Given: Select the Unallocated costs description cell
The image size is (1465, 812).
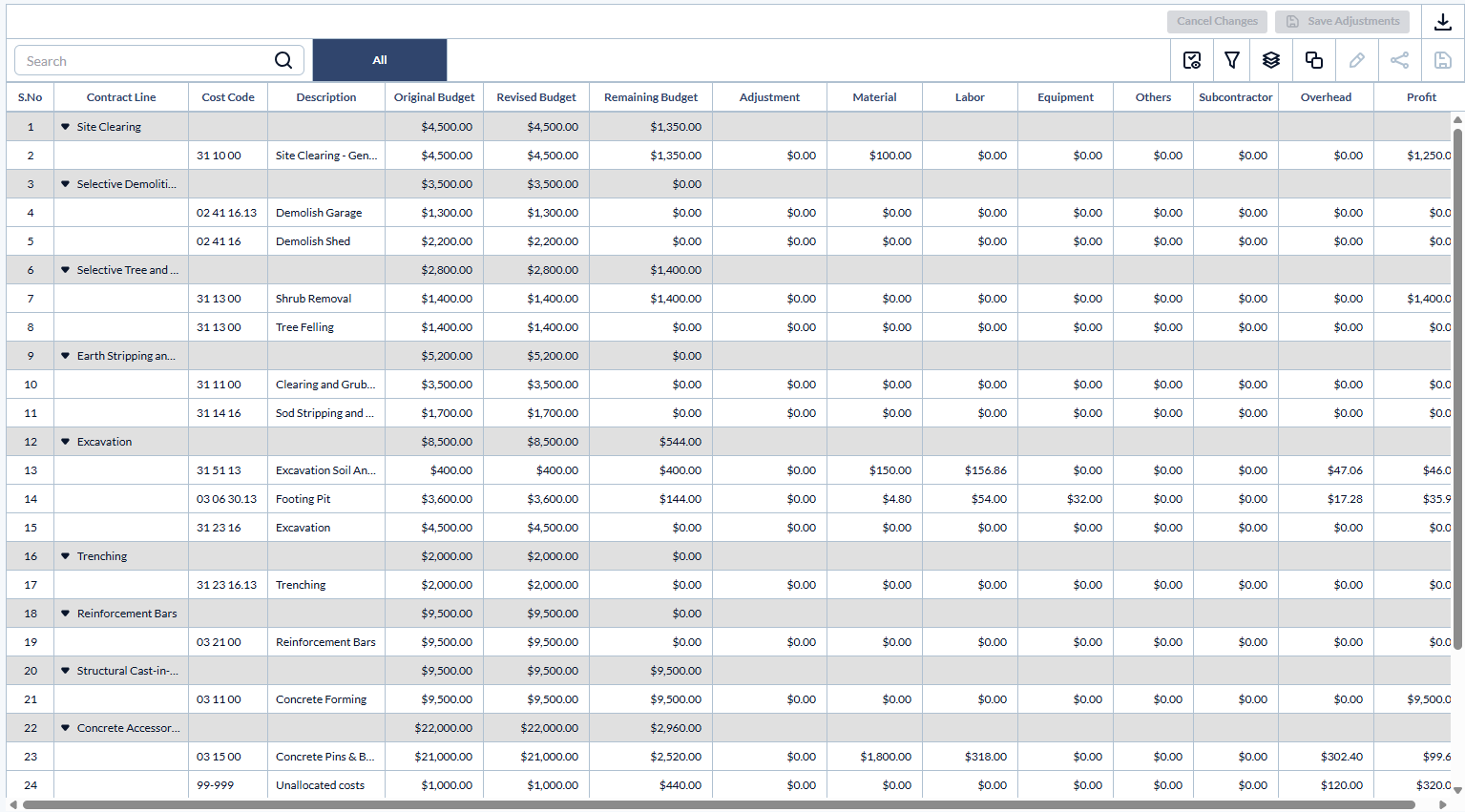Looking at the screenshot, I should coord(326,785).
